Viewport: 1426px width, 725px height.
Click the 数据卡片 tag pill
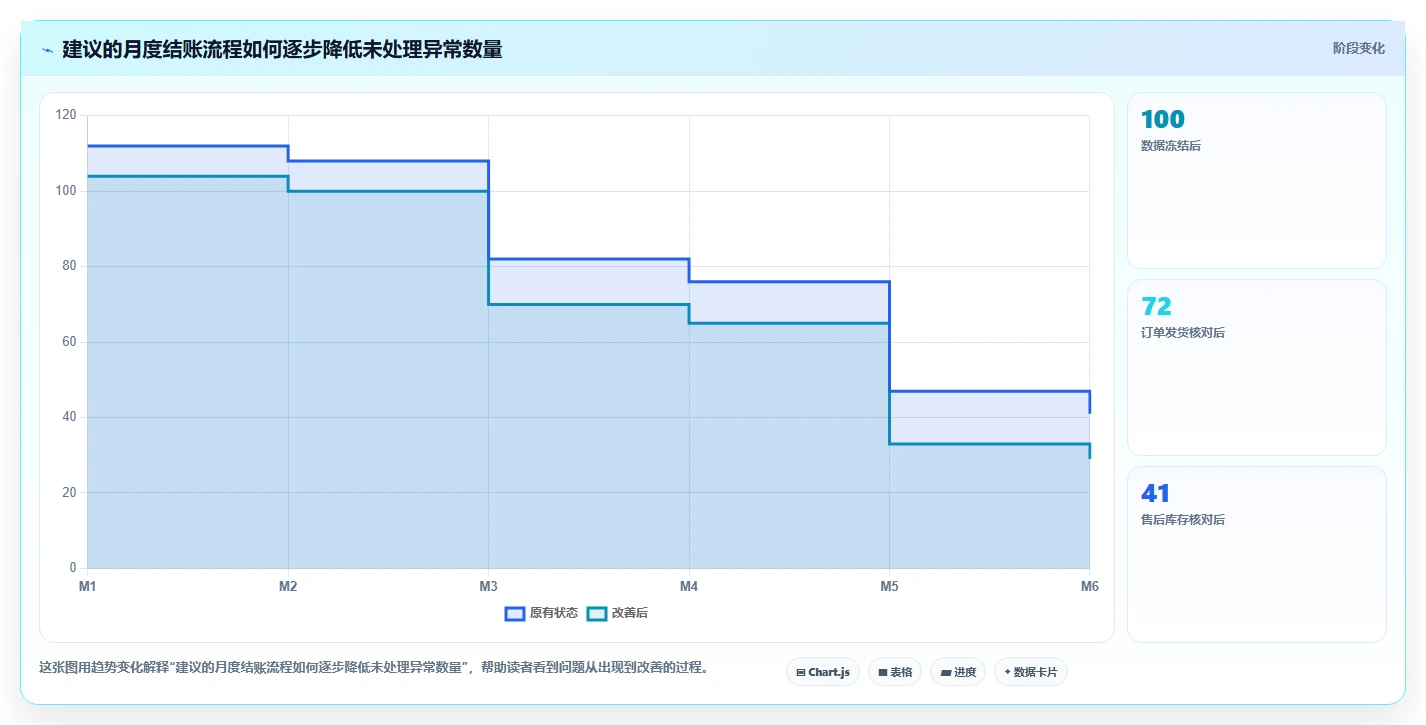[x=1031, y=672]
